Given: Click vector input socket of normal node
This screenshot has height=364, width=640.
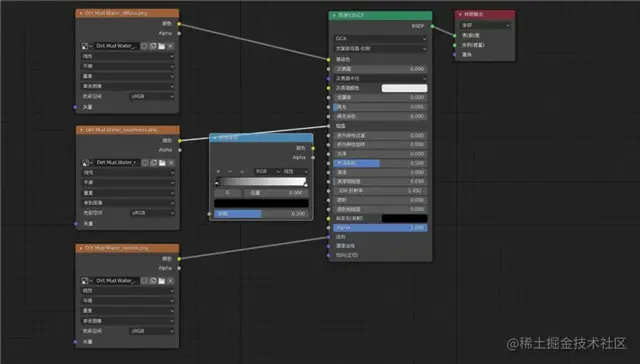Looking at the screenshot, I should pyautogui.click(x=76, y=342).
